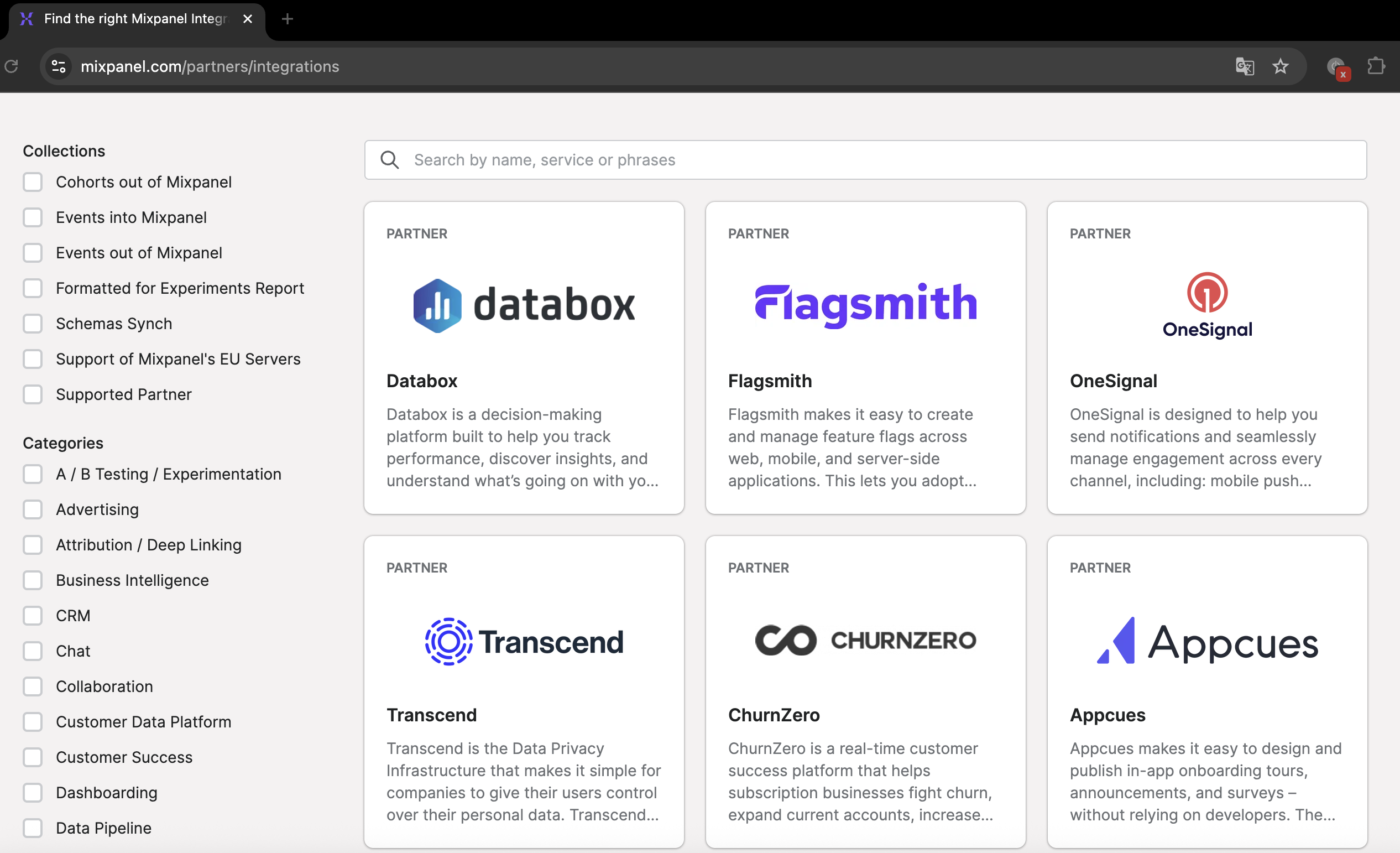This screenshot has width=1400, height=853.
Task: Click Appcues description about onboarding tours
Action: click(1206, 782)
